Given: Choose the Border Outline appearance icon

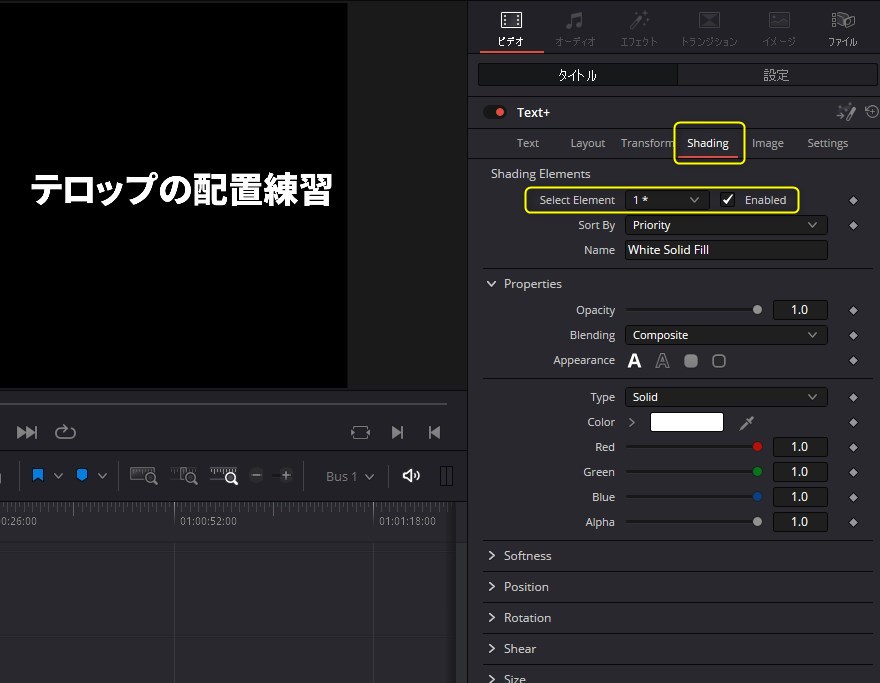Looking at the screenshot, I should click(x=719, y=361).
